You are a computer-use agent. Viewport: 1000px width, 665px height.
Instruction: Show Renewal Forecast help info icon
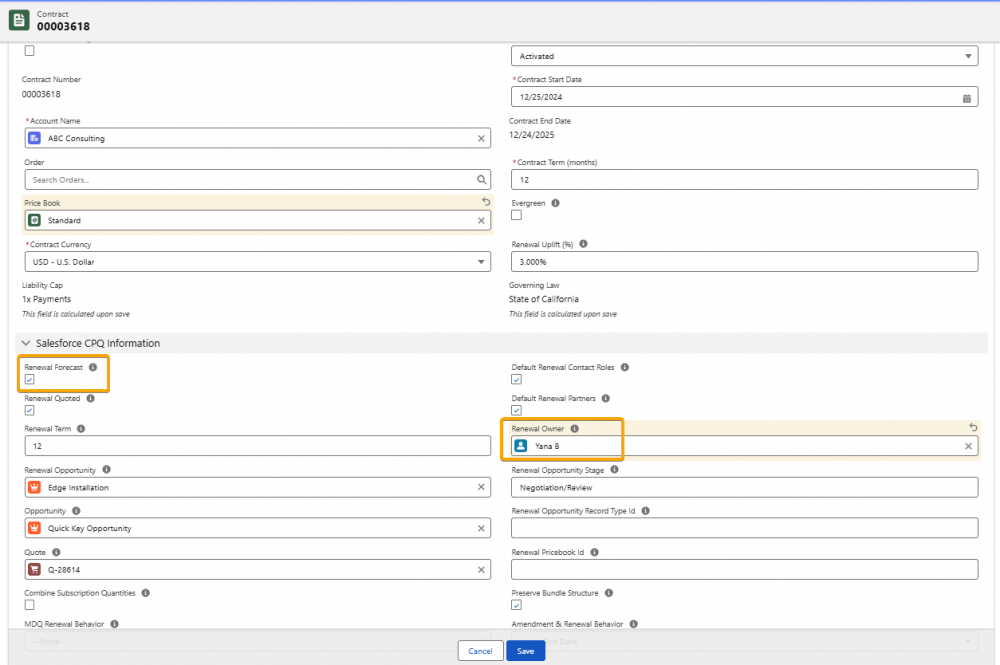click(x=93, y=367)
